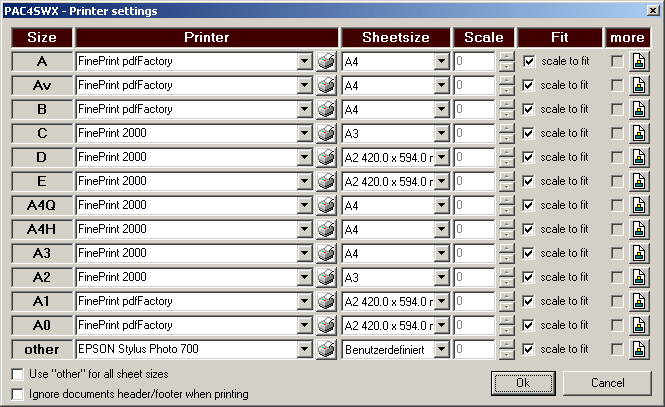Click the more page icon in row A4H
Image resolution: width=665 pixels, height=407 pixels.
pos(639,229)
